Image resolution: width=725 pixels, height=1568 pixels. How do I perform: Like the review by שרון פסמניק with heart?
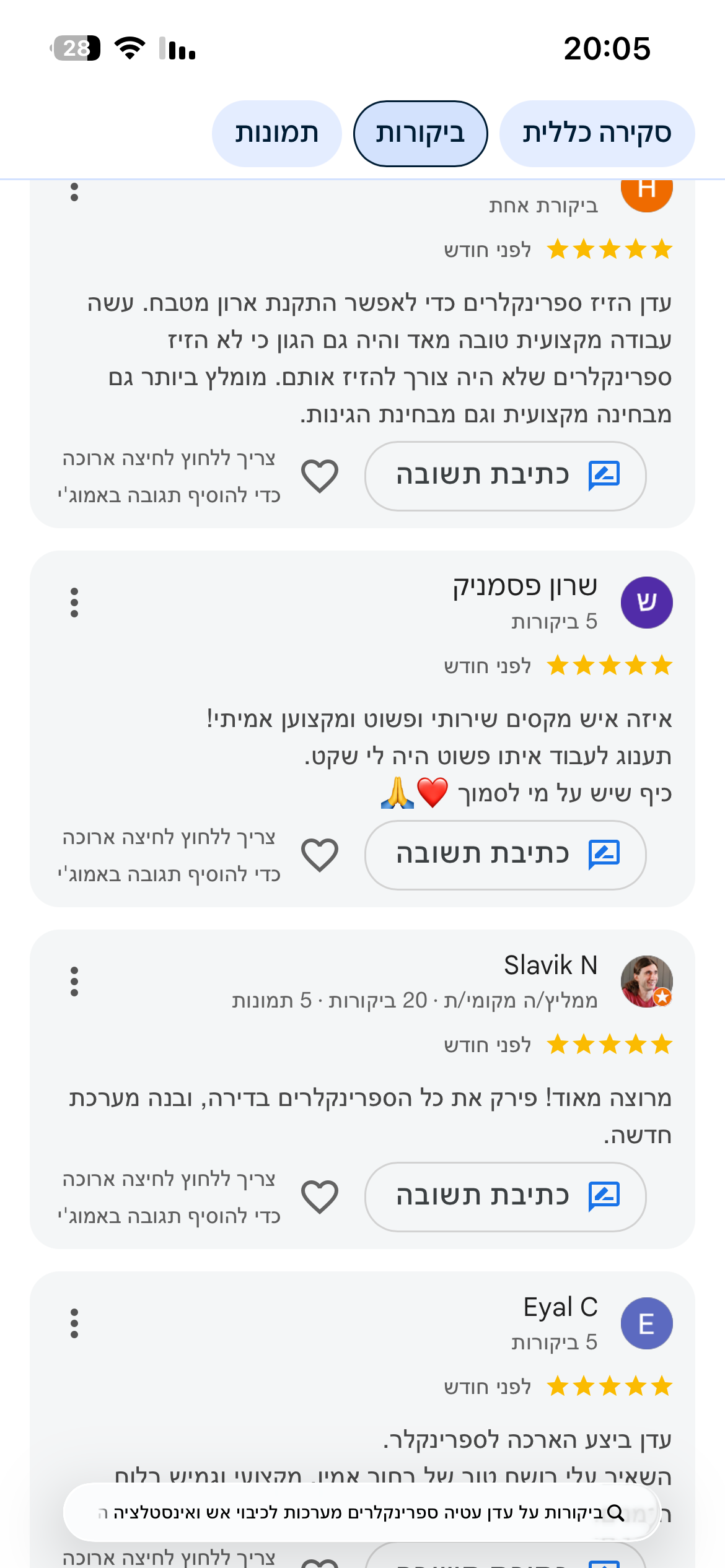320,855
